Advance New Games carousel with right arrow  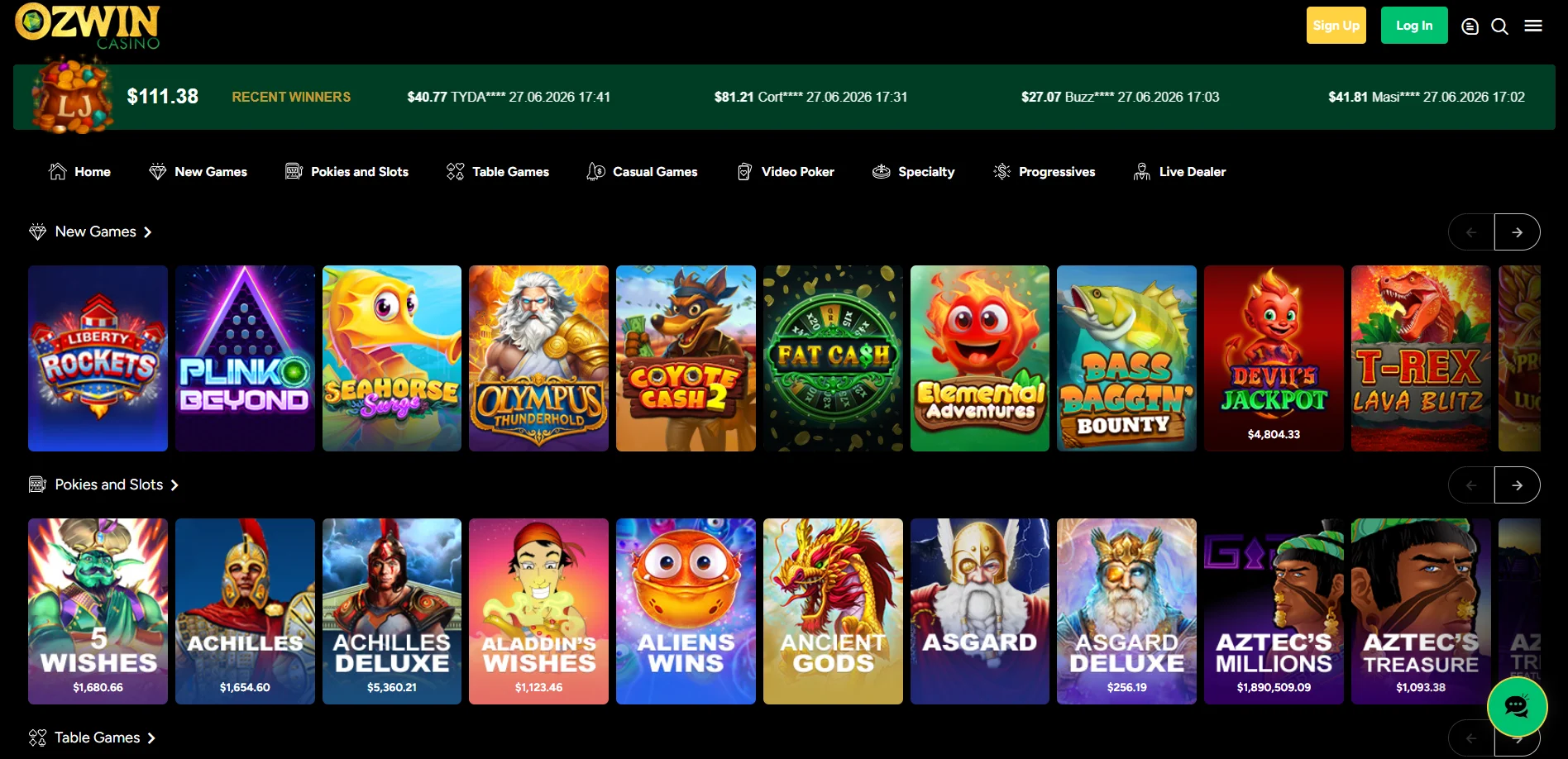coord(1517,232)
